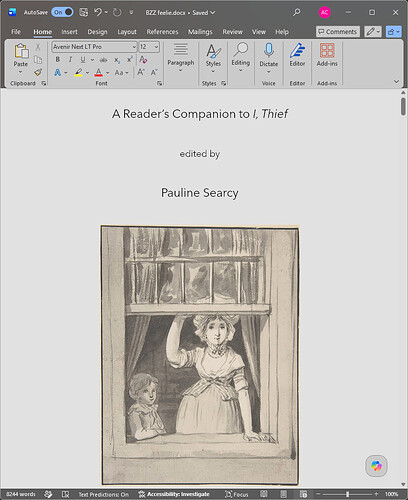Select the Format Painter brush
Image resolution: width=408 pixels, height=500 pixels.
point(38,72)
